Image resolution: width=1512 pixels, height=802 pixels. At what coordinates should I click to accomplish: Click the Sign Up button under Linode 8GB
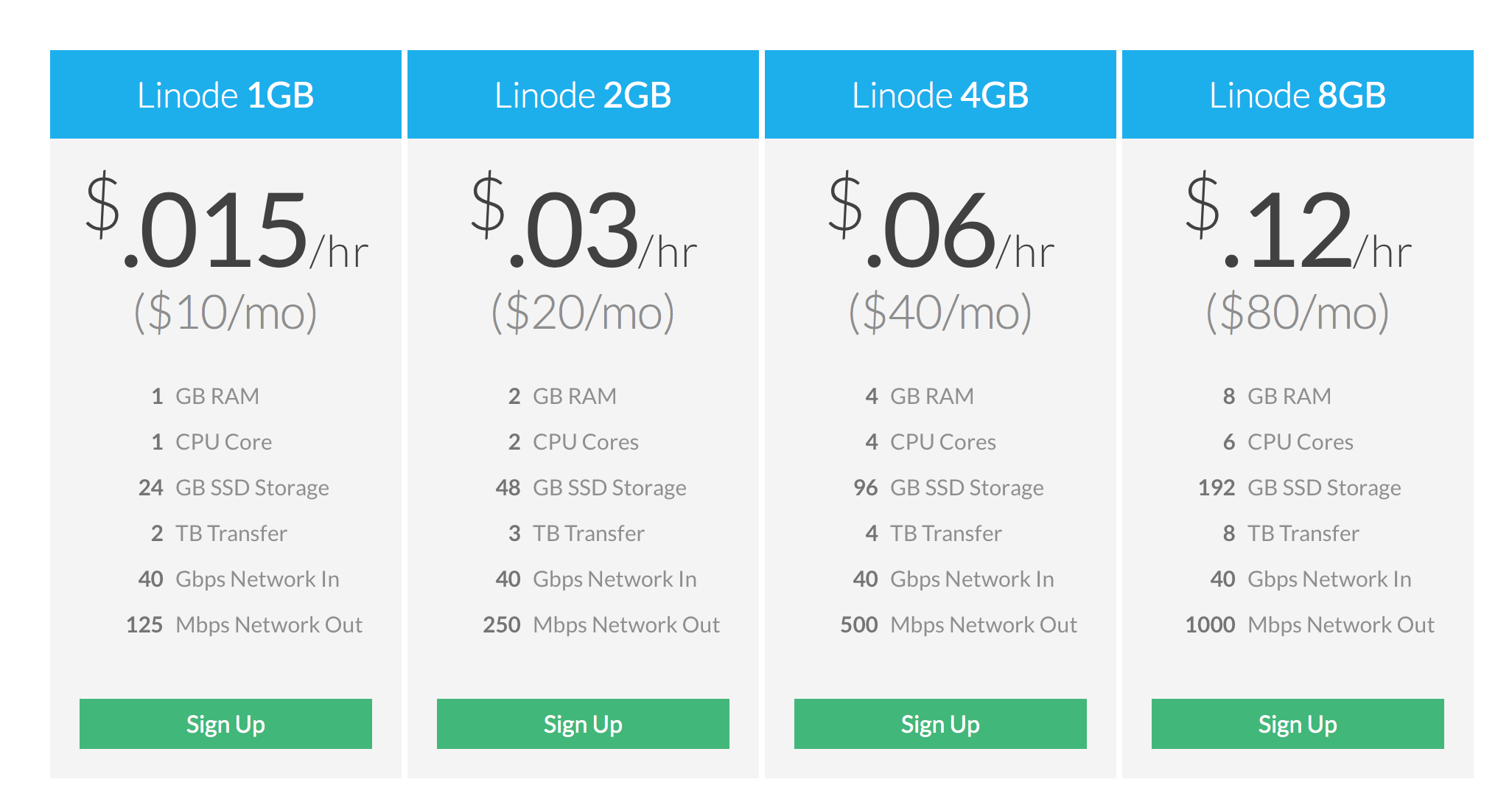pos(1297,724)
